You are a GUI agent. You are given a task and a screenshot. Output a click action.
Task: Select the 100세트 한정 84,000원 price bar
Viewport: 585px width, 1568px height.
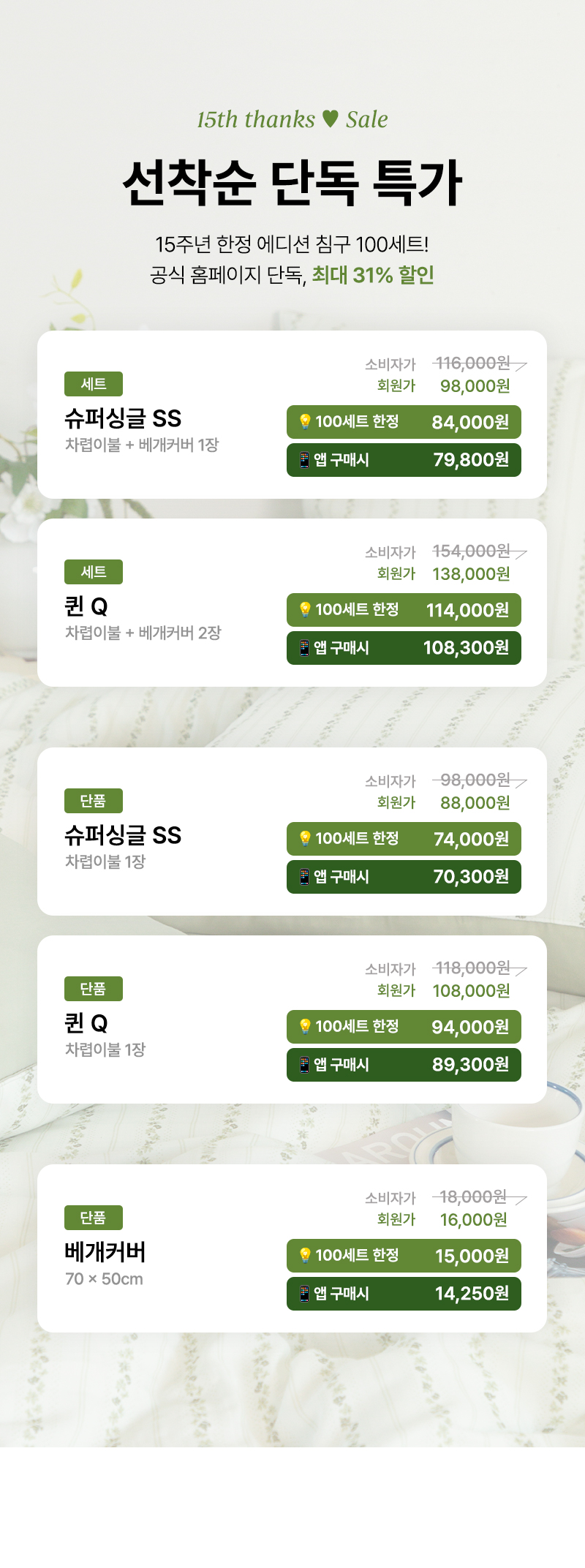coord(404,422)
